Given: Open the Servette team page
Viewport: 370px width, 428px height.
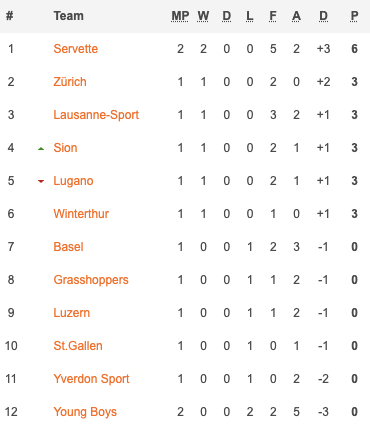Looking at the screenshot, I should pos(76,49).
